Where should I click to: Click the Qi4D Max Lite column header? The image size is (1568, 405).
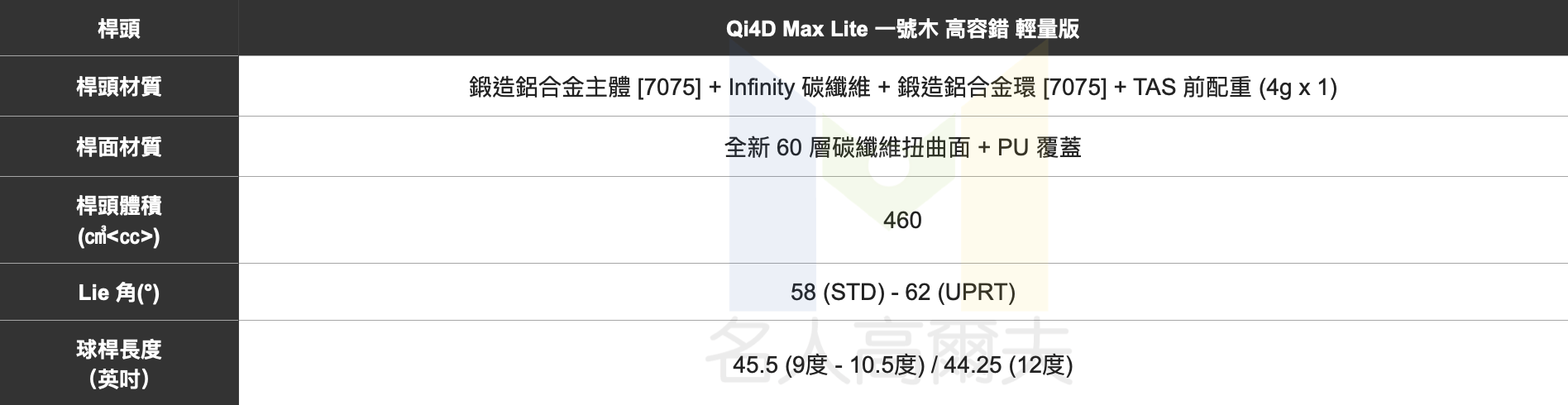pyautogui.click(x=902, y=29)
